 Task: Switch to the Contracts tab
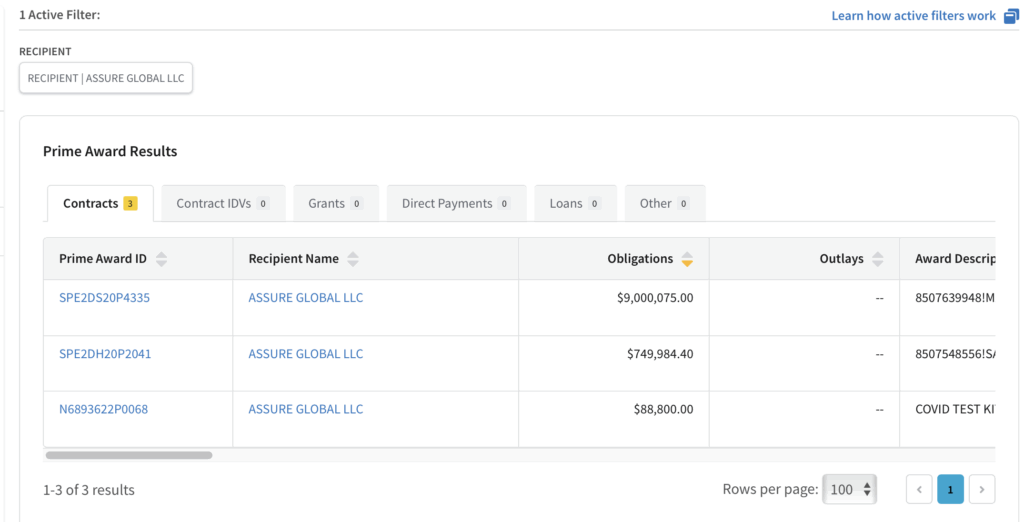tap(101, 203)
